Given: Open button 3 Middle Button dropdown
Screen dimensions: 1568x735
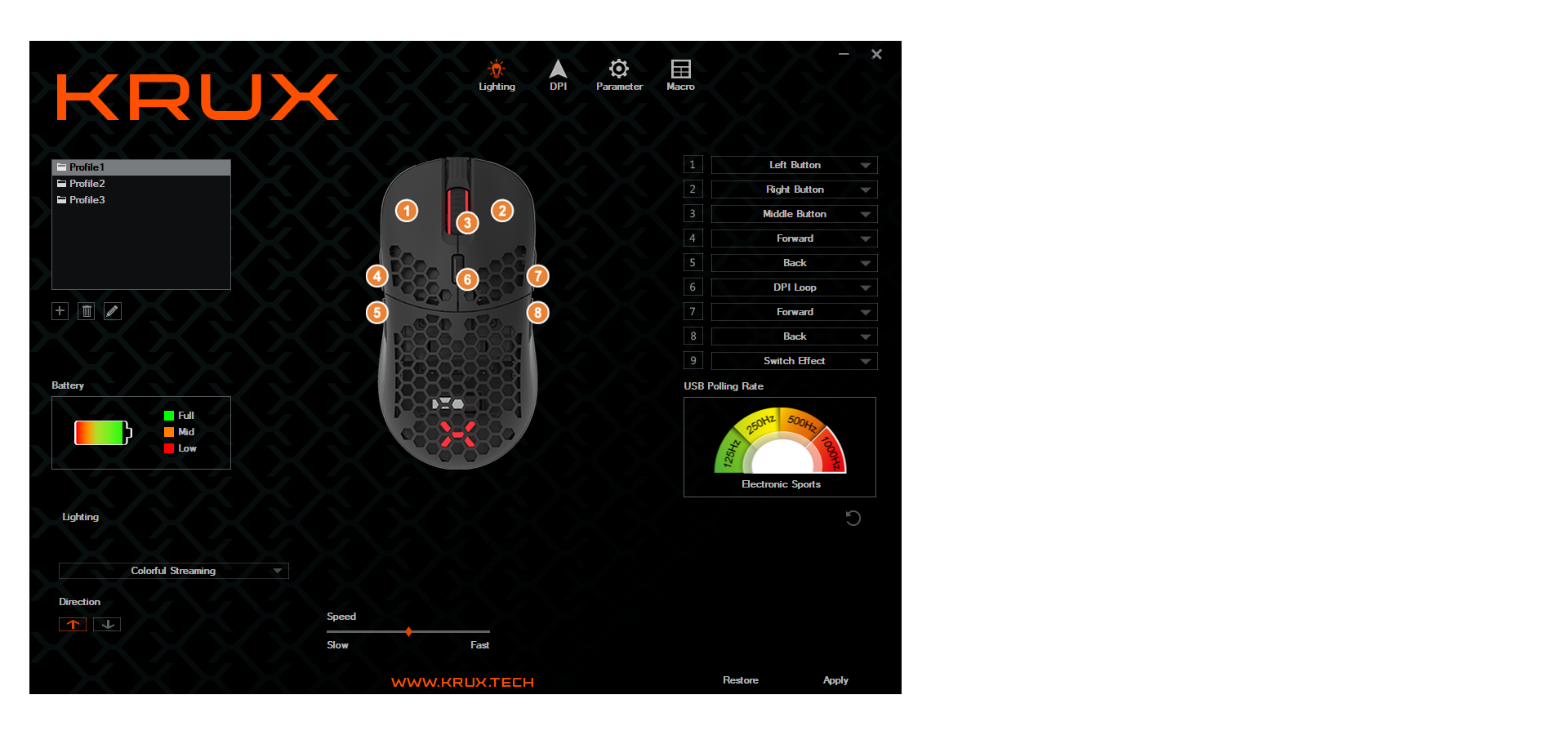Looking at the screenshot, I should [795, 214].
